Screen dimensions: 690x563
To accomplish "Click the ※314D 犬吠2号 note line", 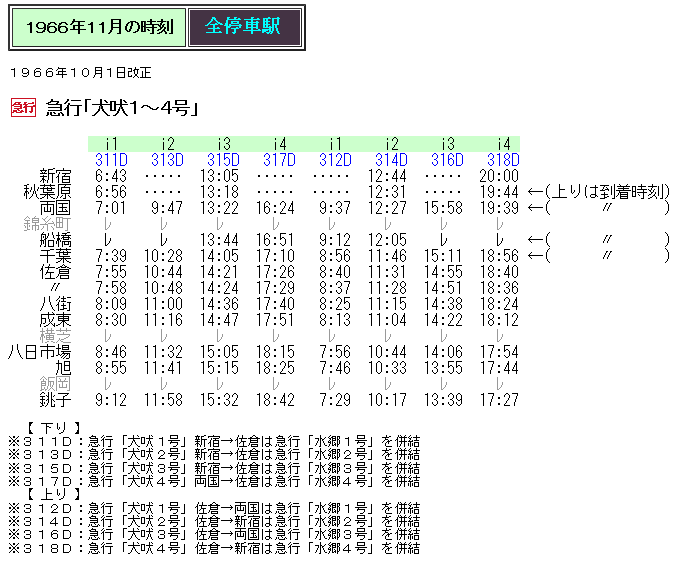I will [214, 521].
